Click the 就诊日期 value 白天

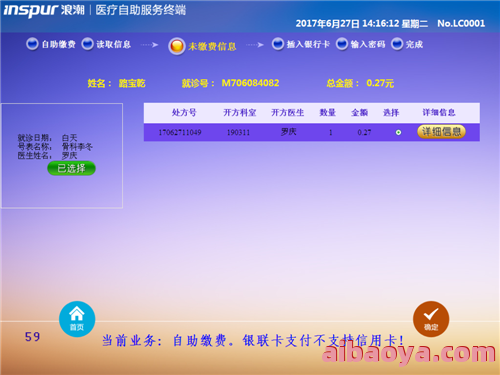click(x=70, y=138)
